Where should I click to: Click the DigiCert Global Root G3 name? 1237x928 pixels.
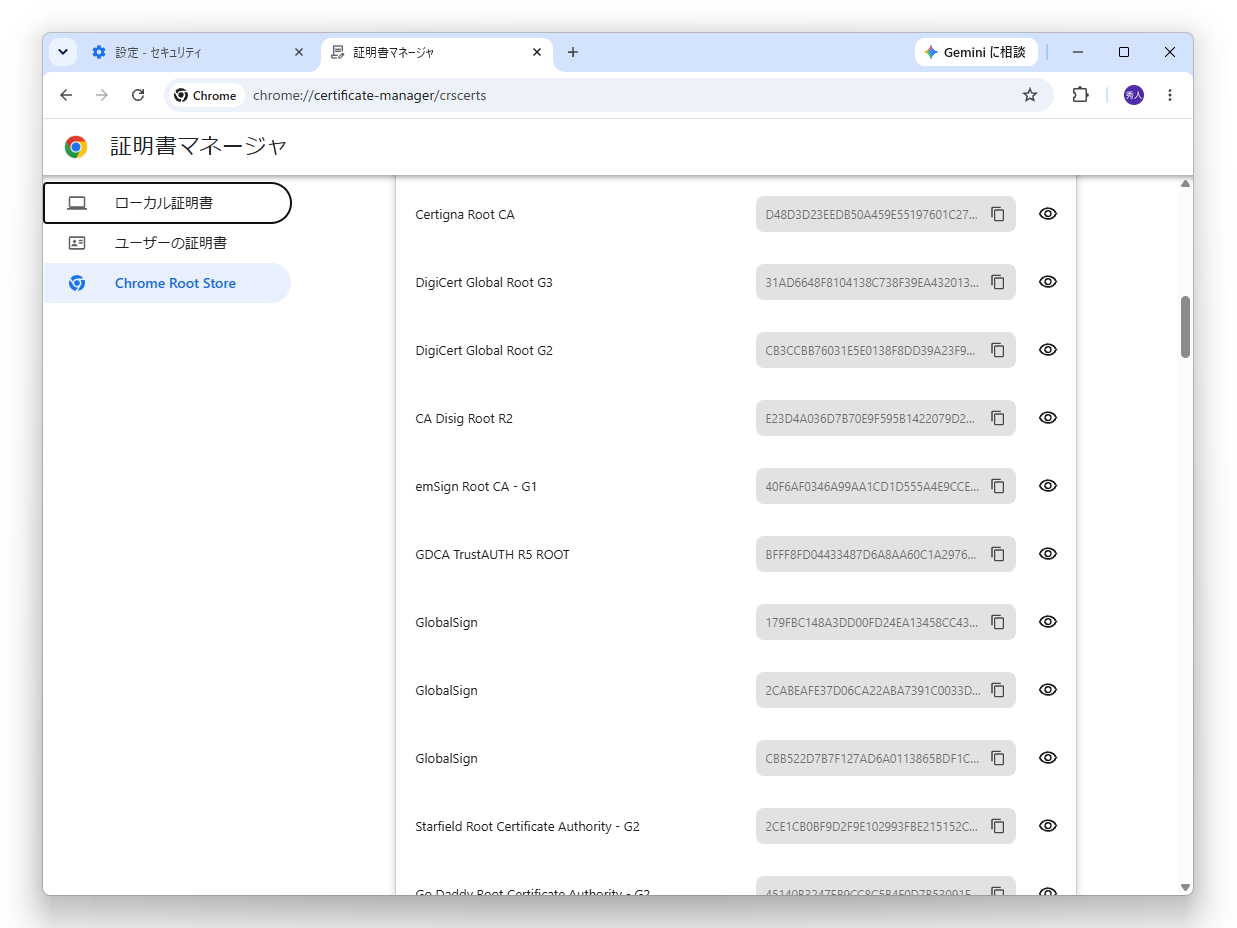484,283
